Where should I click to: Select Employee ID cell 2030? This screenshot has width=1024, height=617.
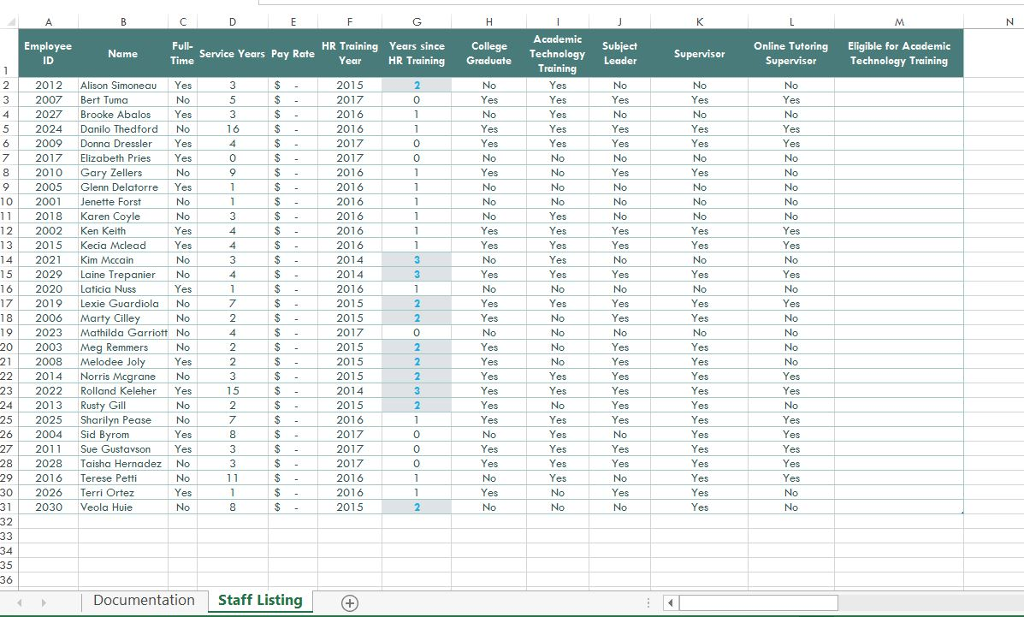tap(48, 507)
